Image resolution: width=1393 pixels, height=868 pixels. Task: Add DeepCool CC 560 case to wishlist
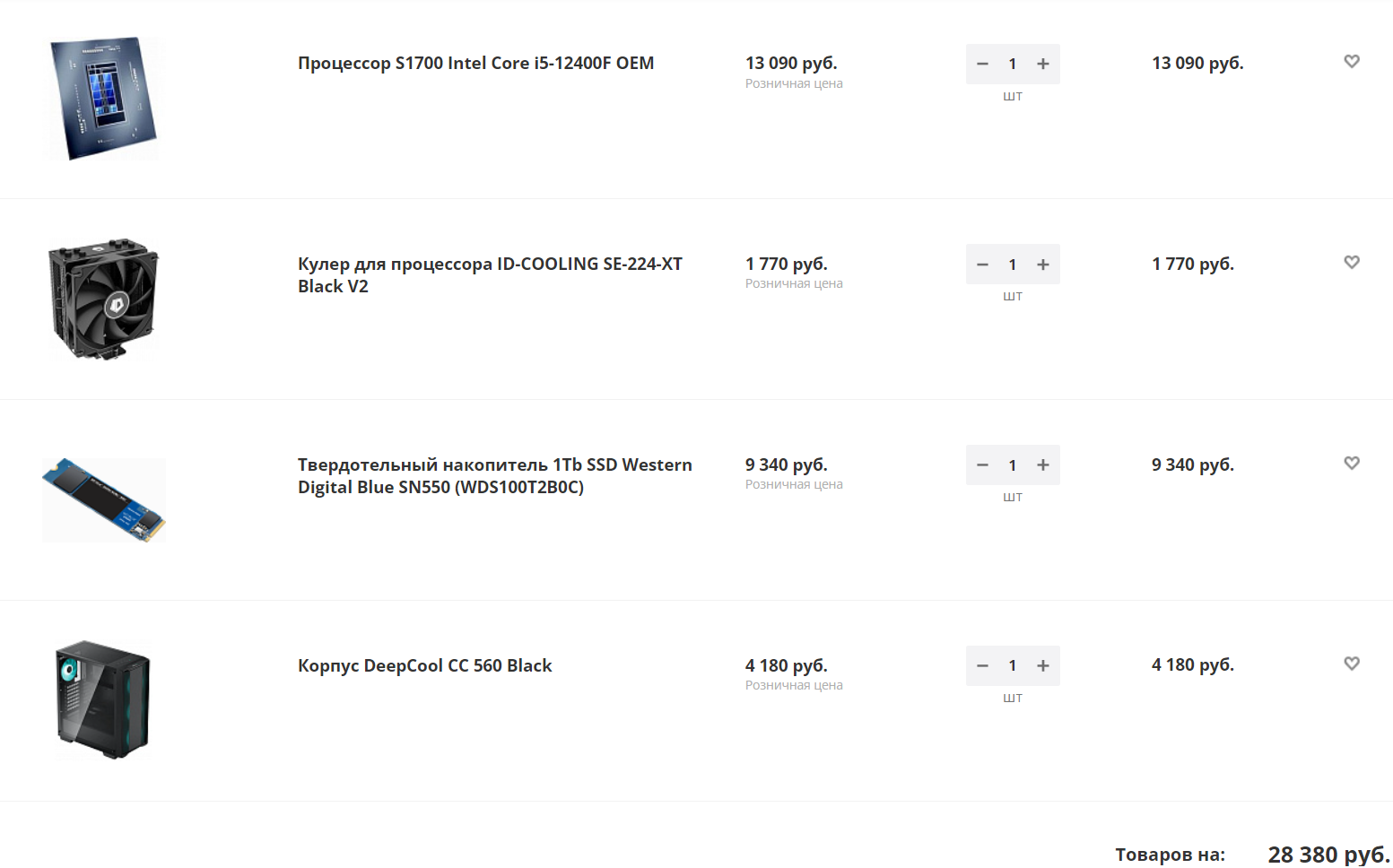pos(1352,664)
